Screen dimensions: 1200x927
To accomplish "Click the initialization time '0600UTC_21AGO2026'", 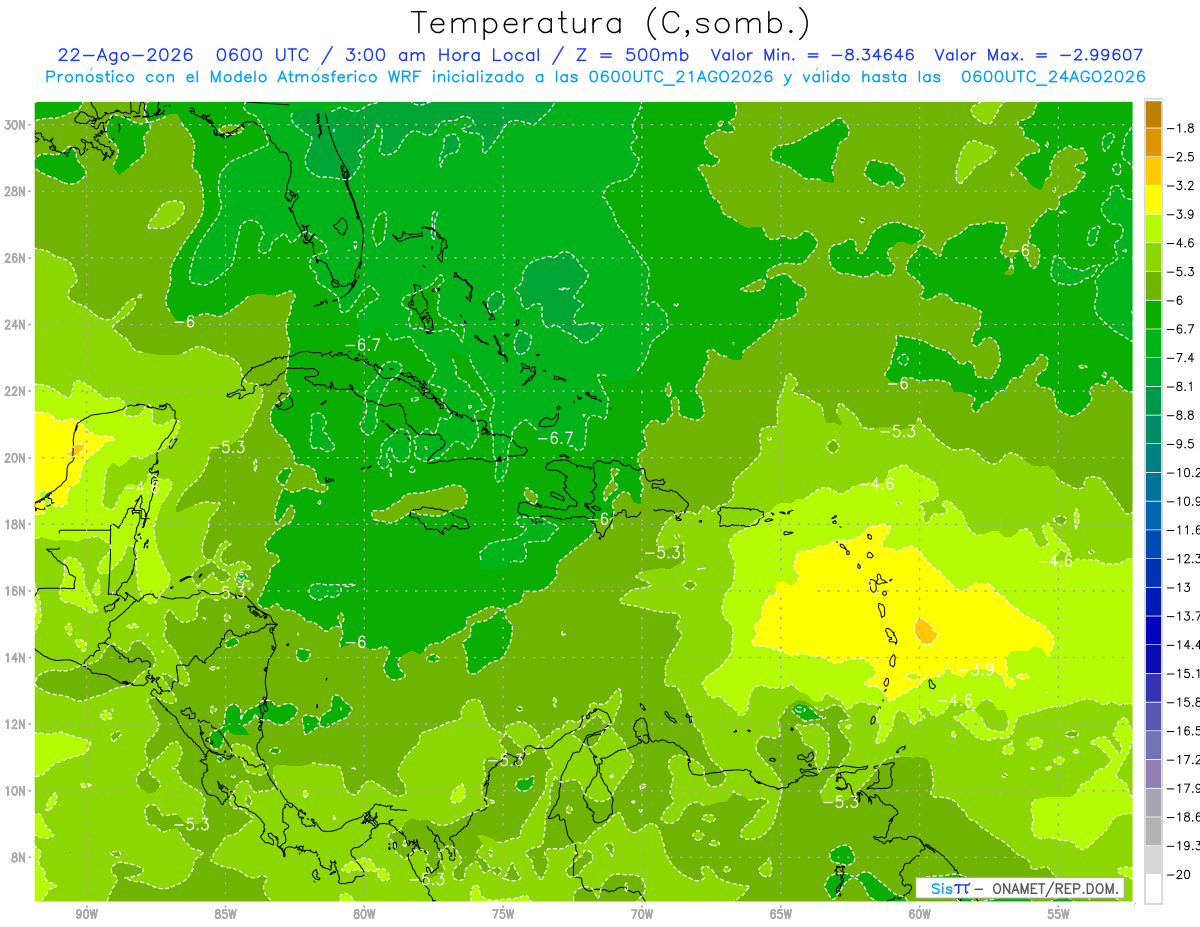I will (x=681, y=77).
